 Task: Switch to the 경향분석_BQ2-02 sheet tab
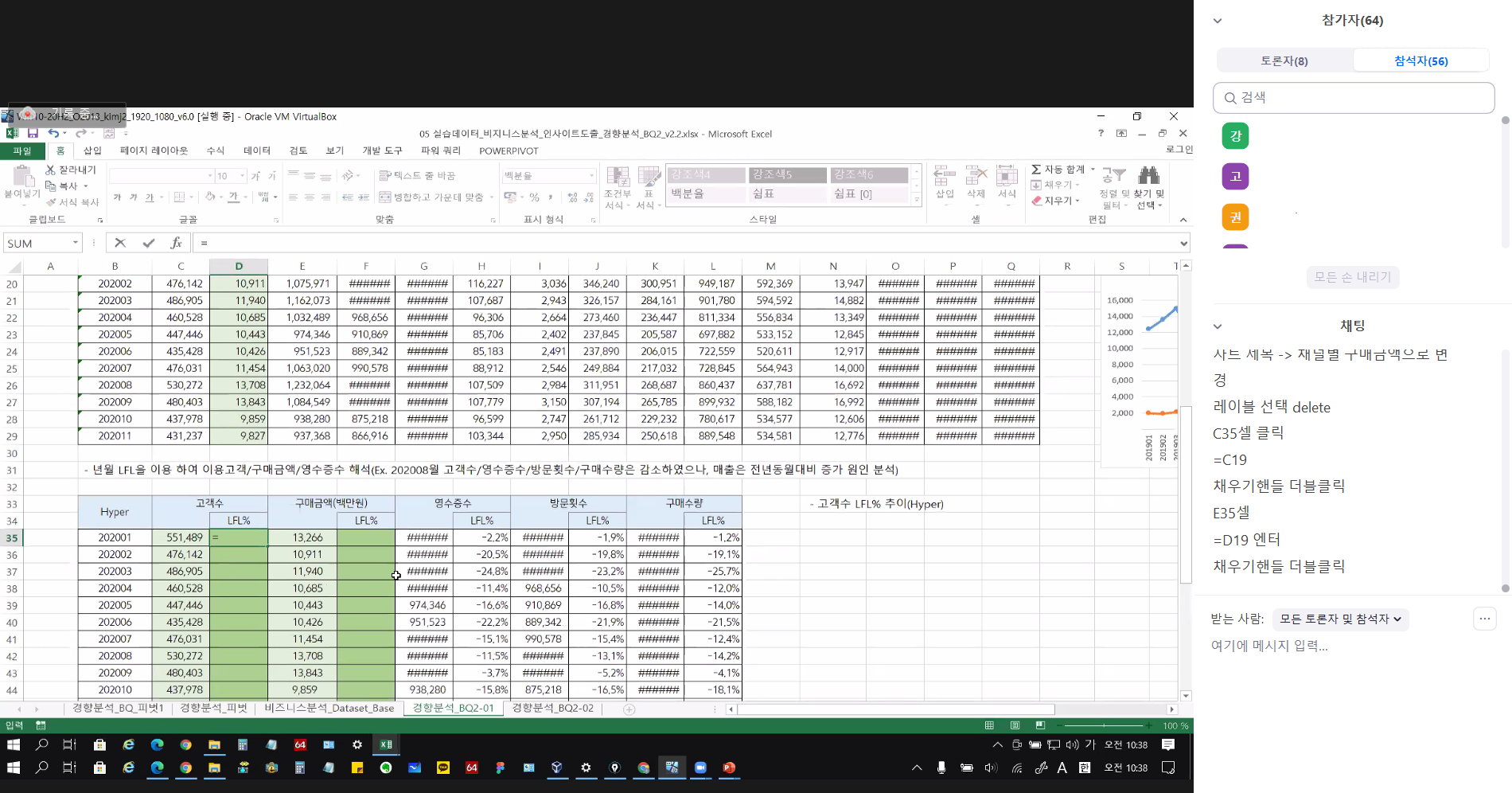(552, 708)
